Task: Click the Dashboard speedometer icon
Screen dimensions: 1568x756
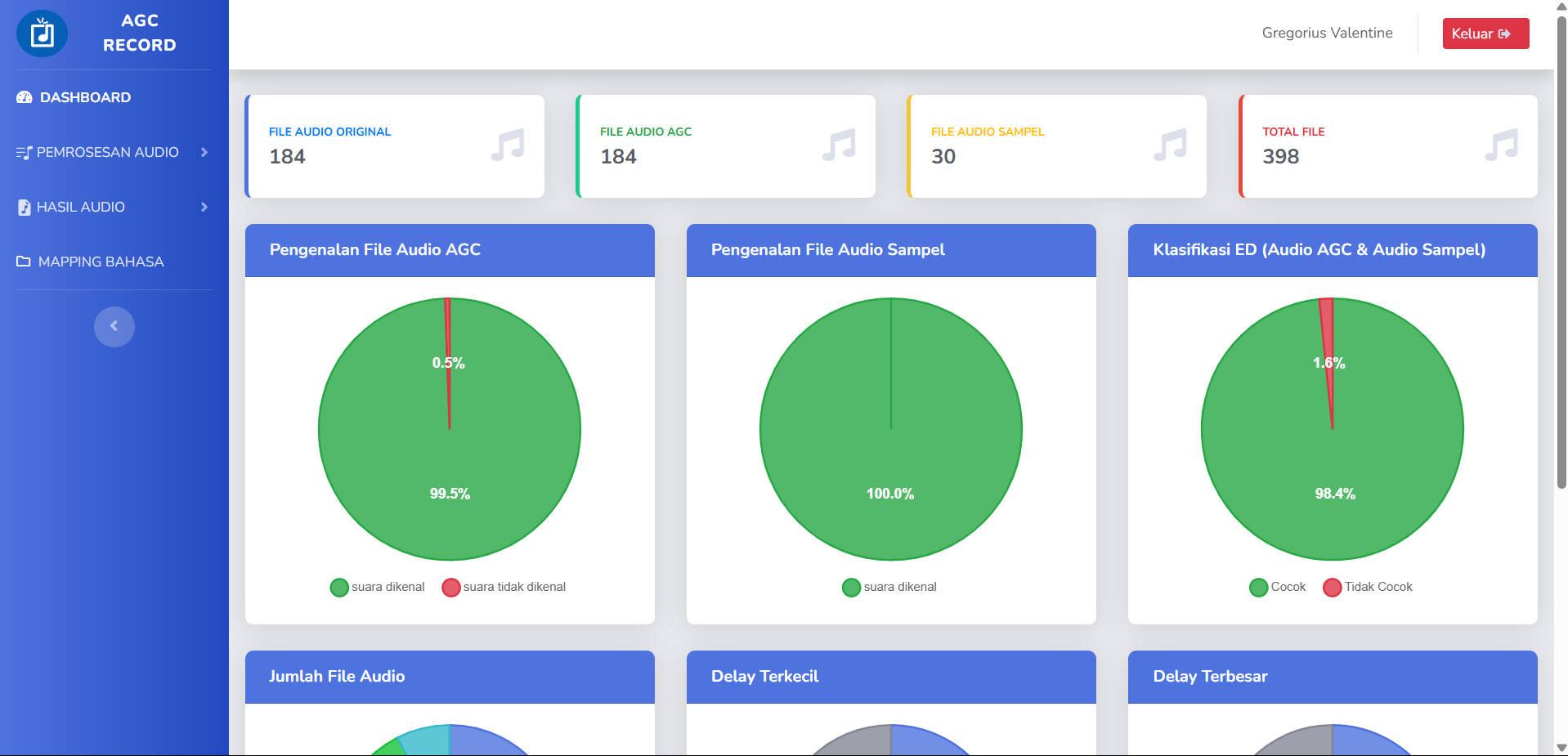Action: [25, 97]
